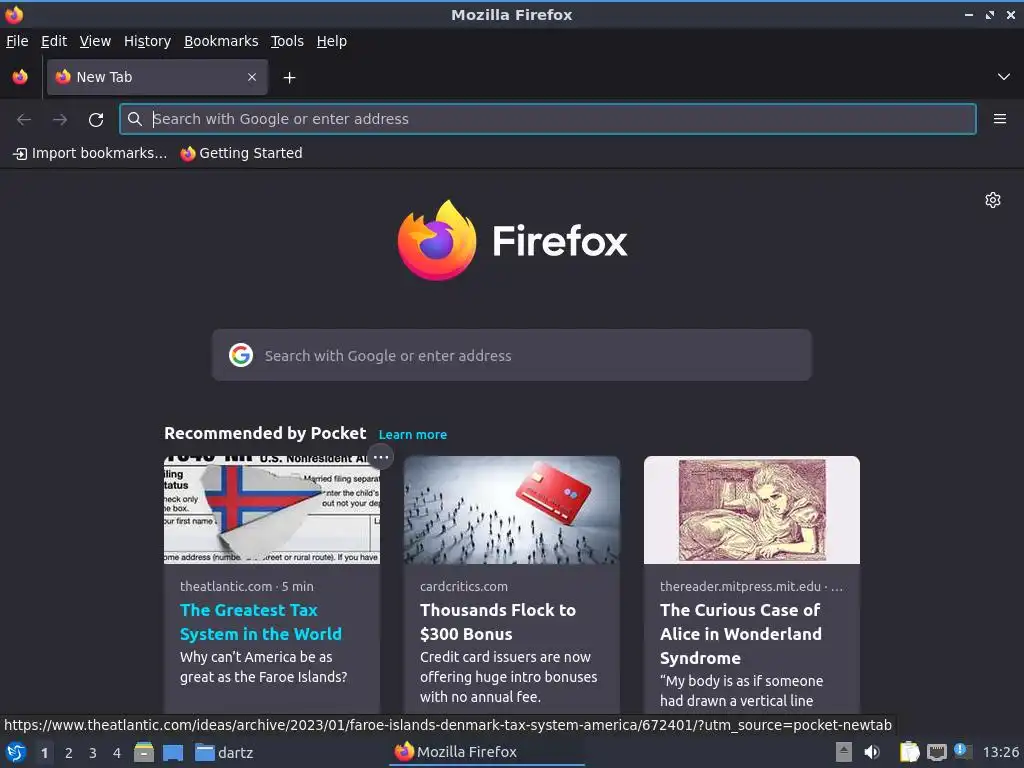Open Thousands Flock to $300 Bonus article
1024x768 pixels.
point(498,622)
